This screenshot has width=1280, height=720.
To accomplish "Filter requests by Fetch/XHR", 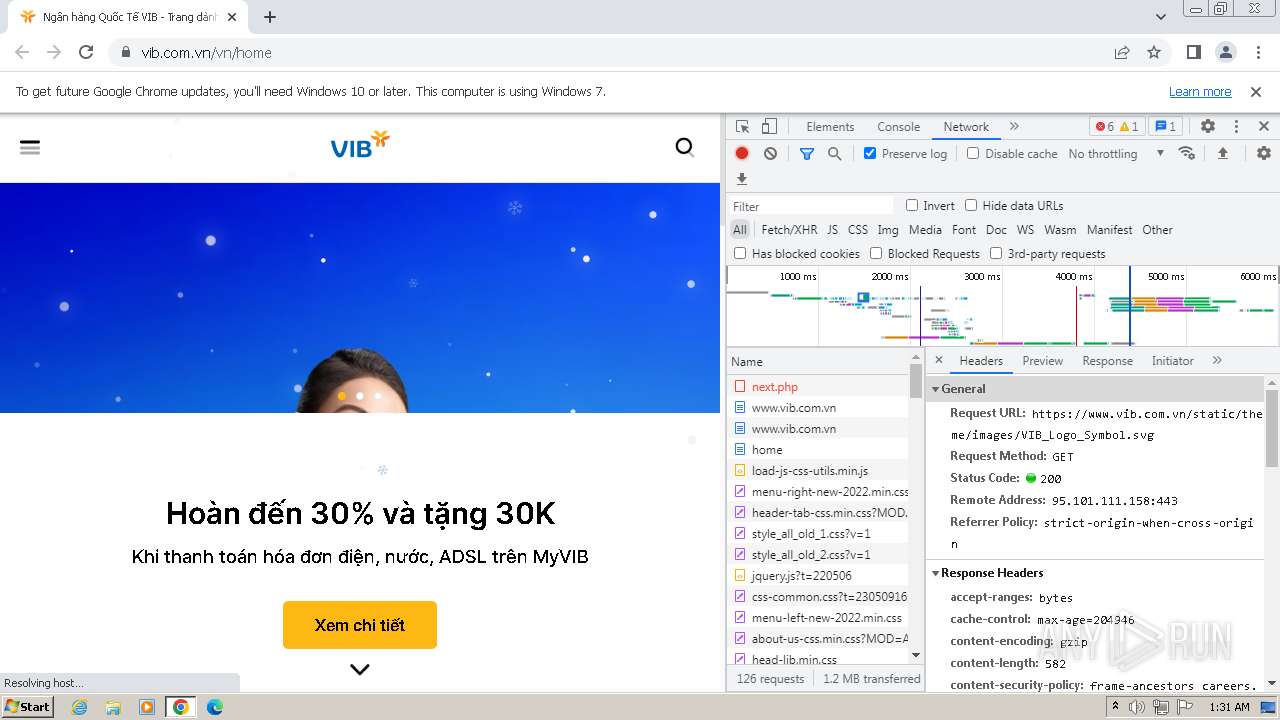I will point(789,230).
